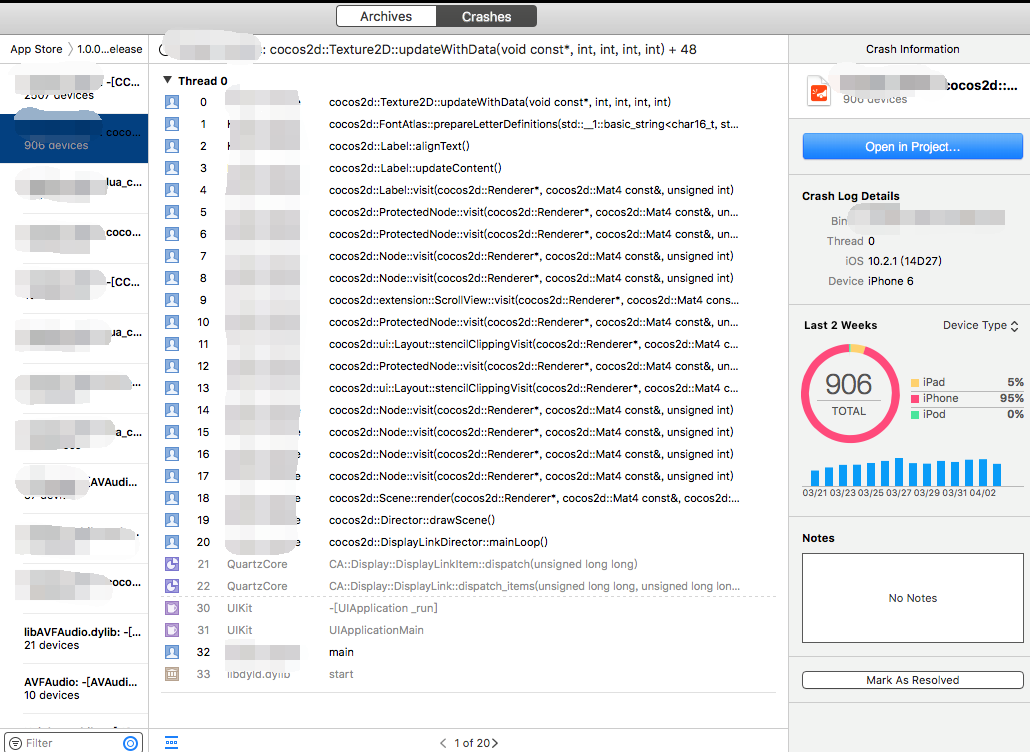The image size is (1030, 752).
Task: Collapse the Thread 0 disclosure triangle
Action: [168, 80]
